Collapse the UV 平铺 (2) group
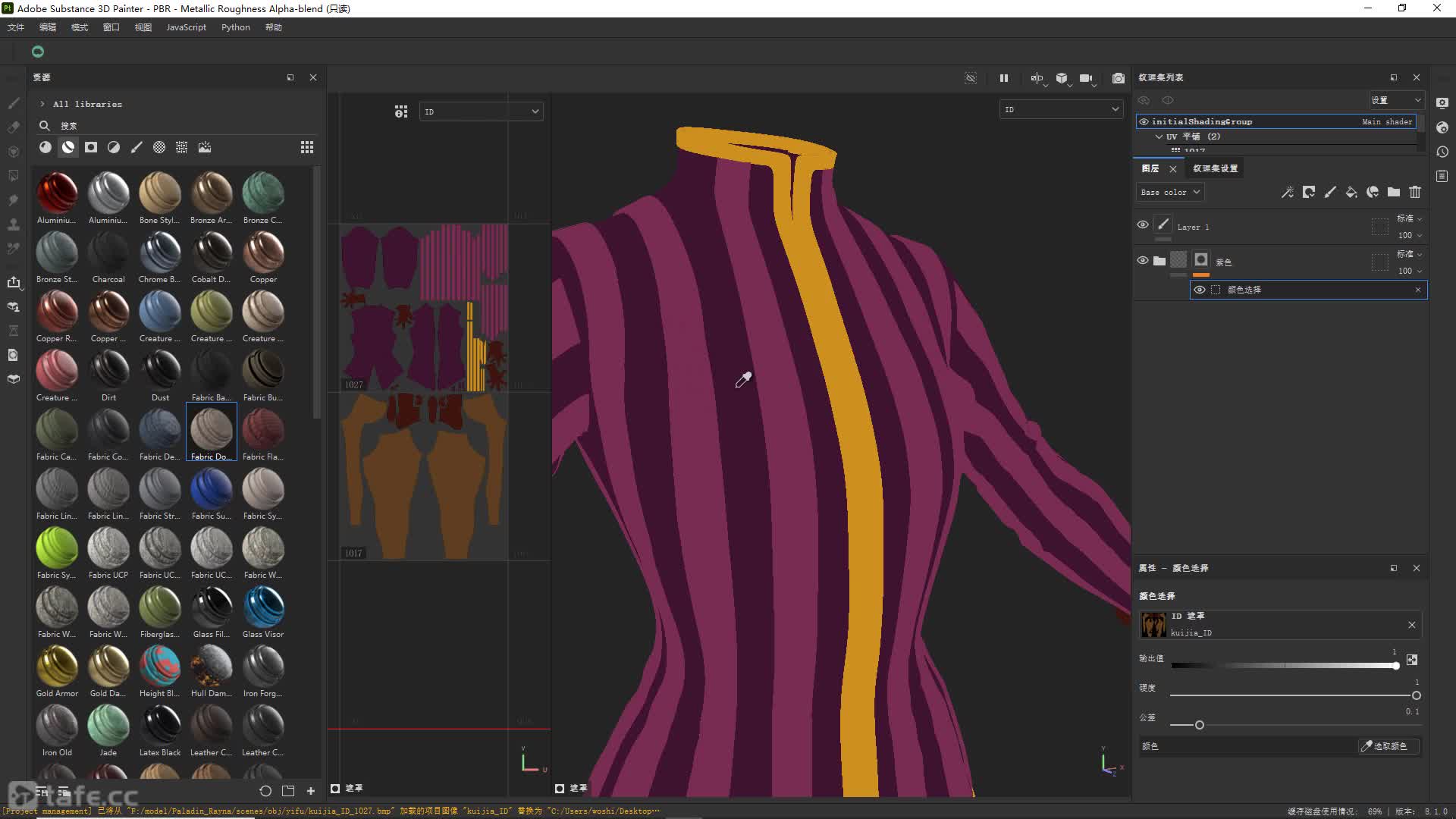The height and width of the screenshot is (819, 1456). point(1159,136)
